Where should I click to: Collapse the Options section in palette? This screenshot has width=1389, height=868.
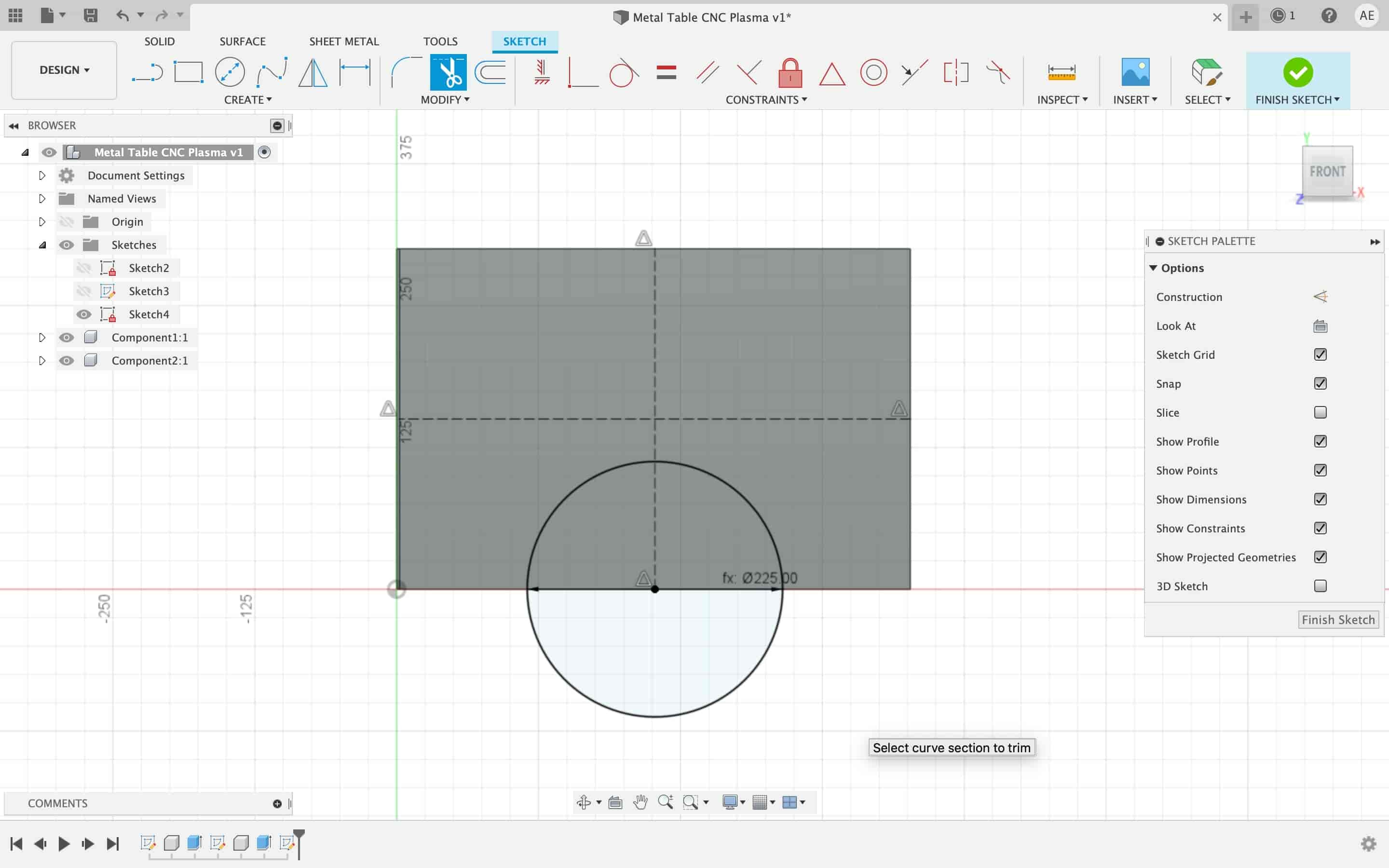coord(1153,268)
